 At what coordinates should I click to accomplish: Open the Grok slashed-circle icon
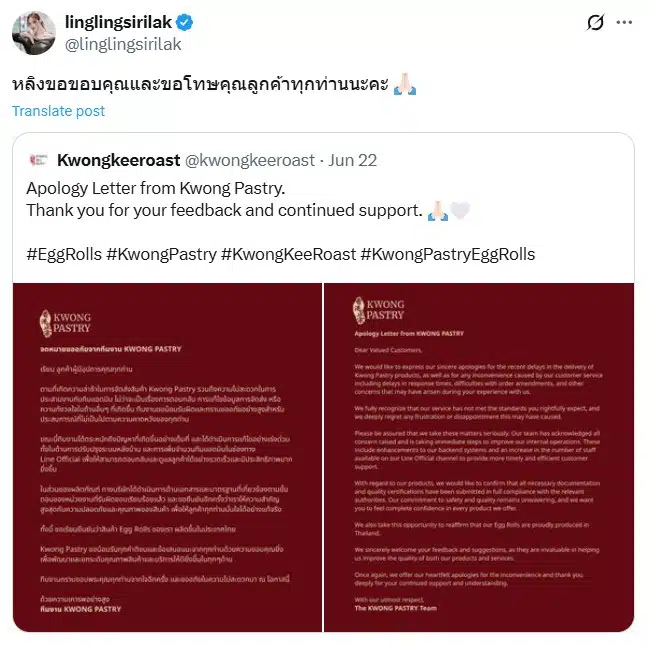tap(595, 22)
